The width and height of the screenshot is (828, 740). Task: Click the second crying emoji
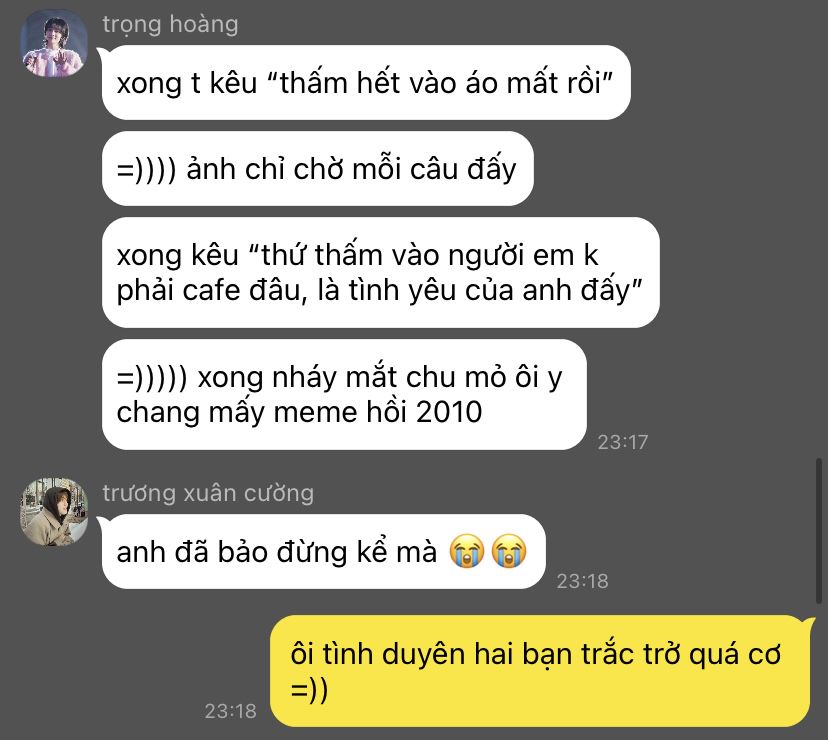(509, 551)
